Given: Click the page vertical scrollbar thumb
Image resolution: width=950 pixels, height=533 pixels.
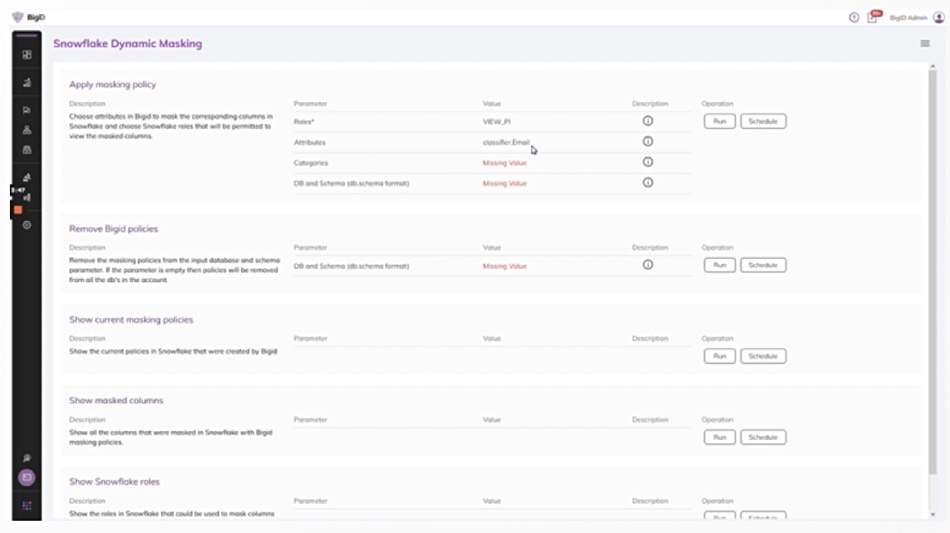Looking at the screenshot, I should (x=932, y=273).
